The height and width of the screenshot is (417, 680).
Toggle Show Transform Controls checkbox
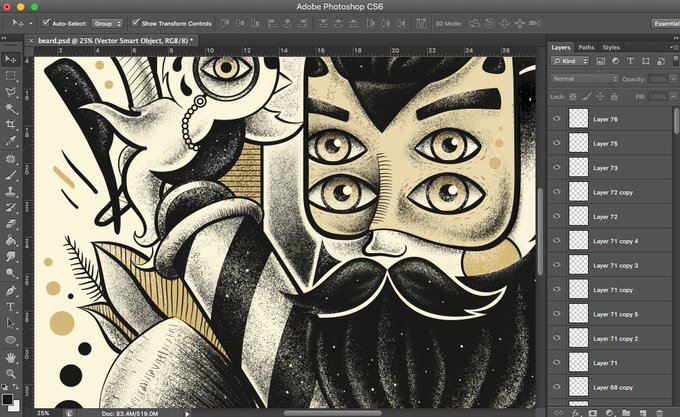click(x=136, y=23)
